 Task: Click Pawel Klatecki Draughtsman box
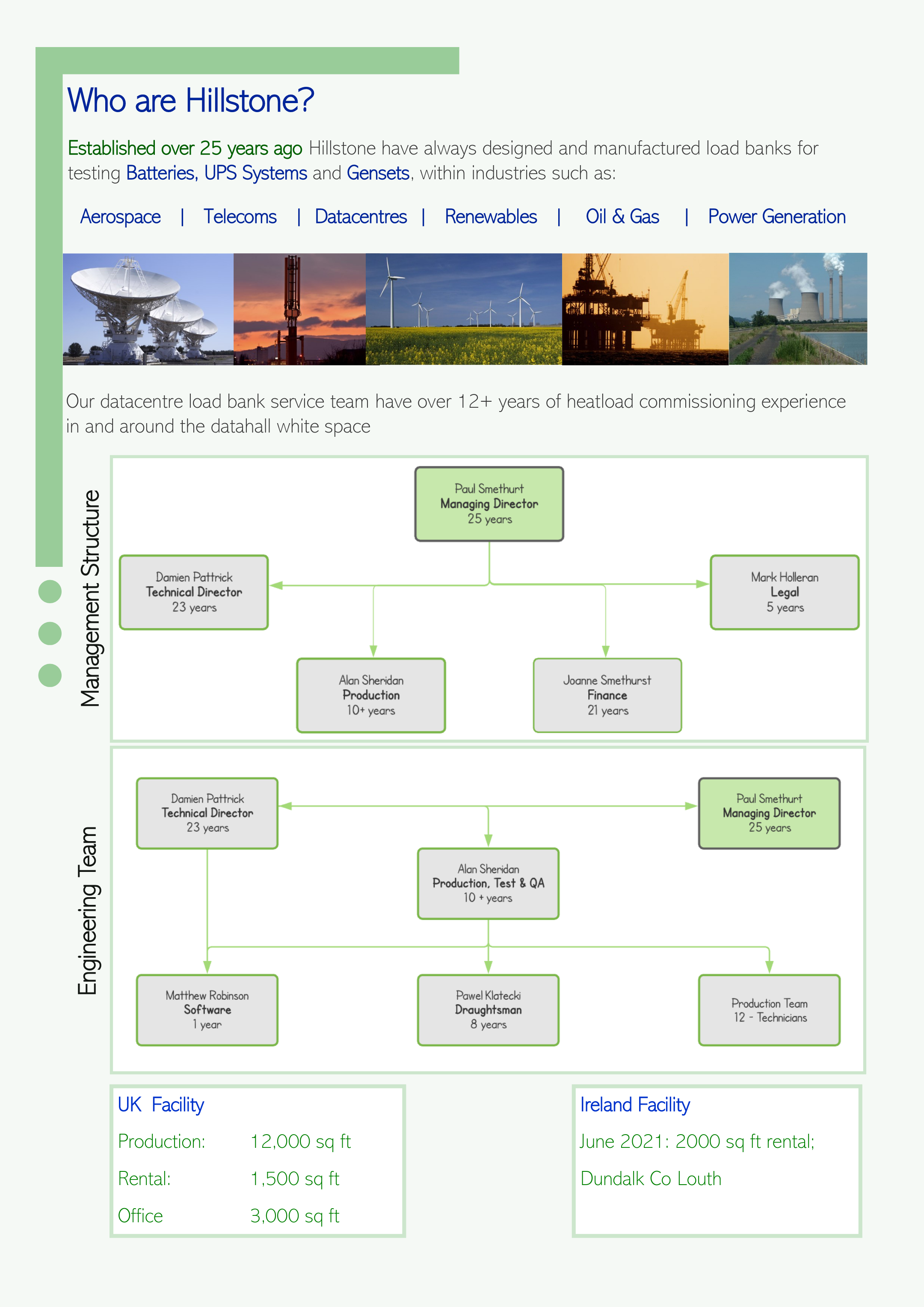tap(489, 1010)
